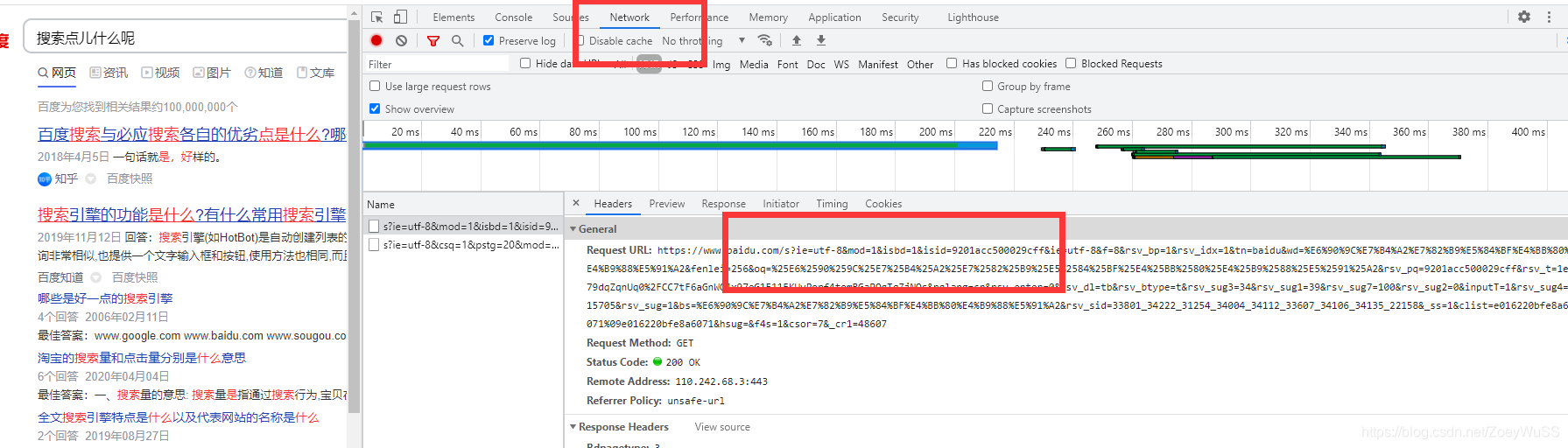Image resolution: width=1568 pixels, height=448 pixels.
Task: Open Baidu 资讯 news tab
Action: click(x=109, y=73)
